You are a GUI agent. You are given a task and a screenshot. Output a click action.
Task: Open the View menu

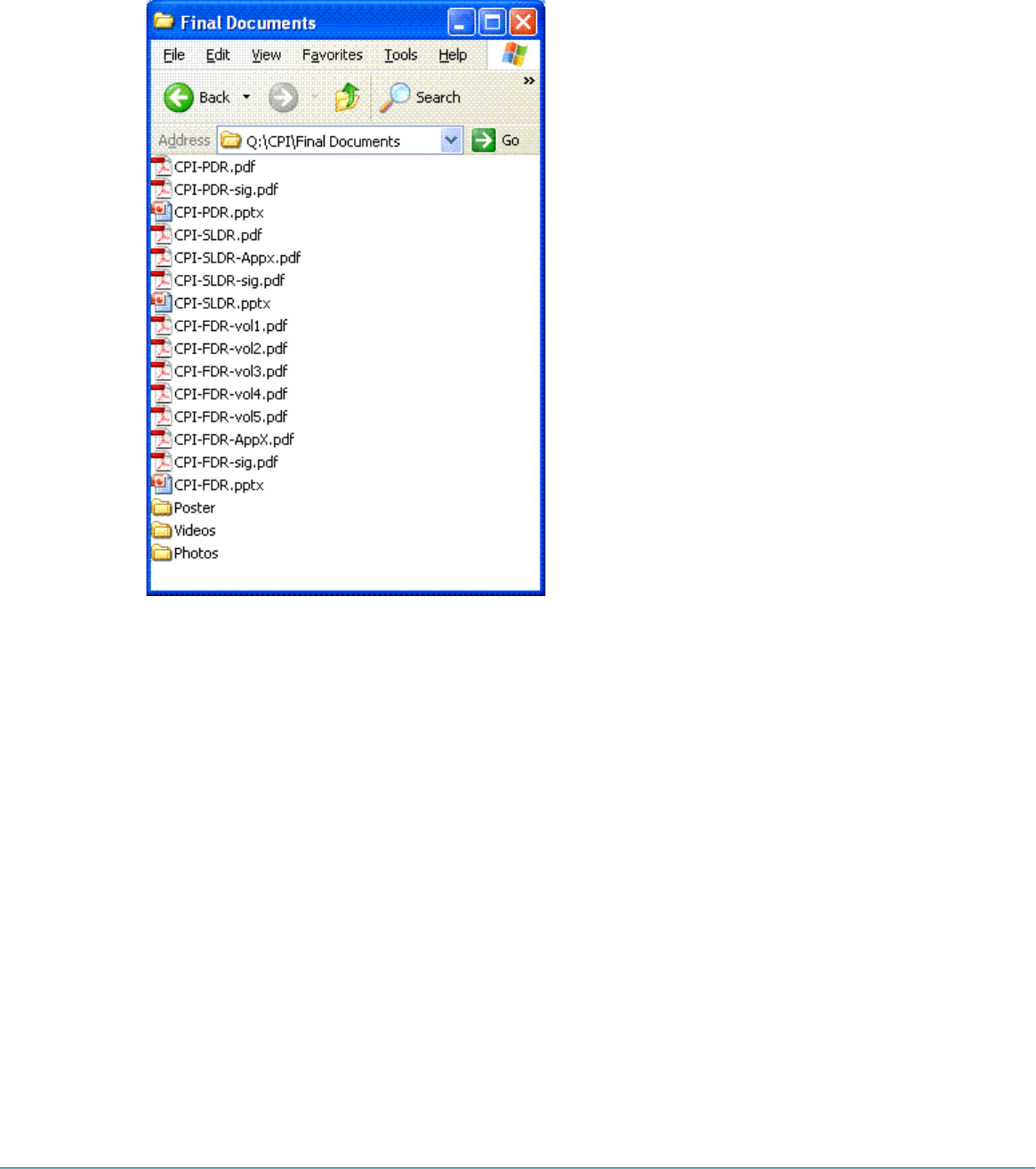pyautogui.click(x=266, y=55)
